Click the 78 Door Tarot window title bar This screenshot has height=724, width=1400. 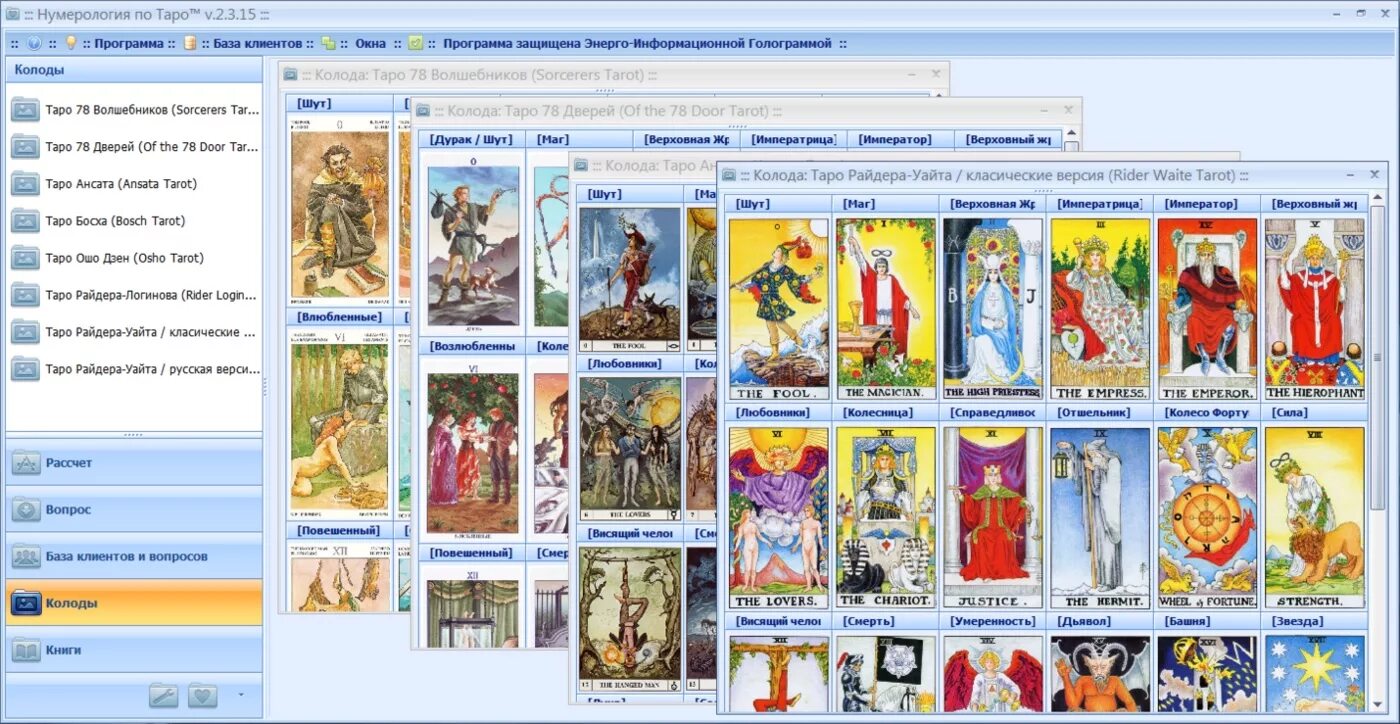tap(747, 111)
